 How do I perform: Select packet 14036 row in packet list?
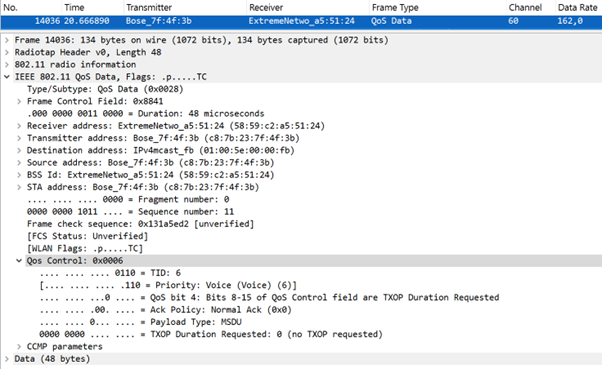(x=301, y=22)
